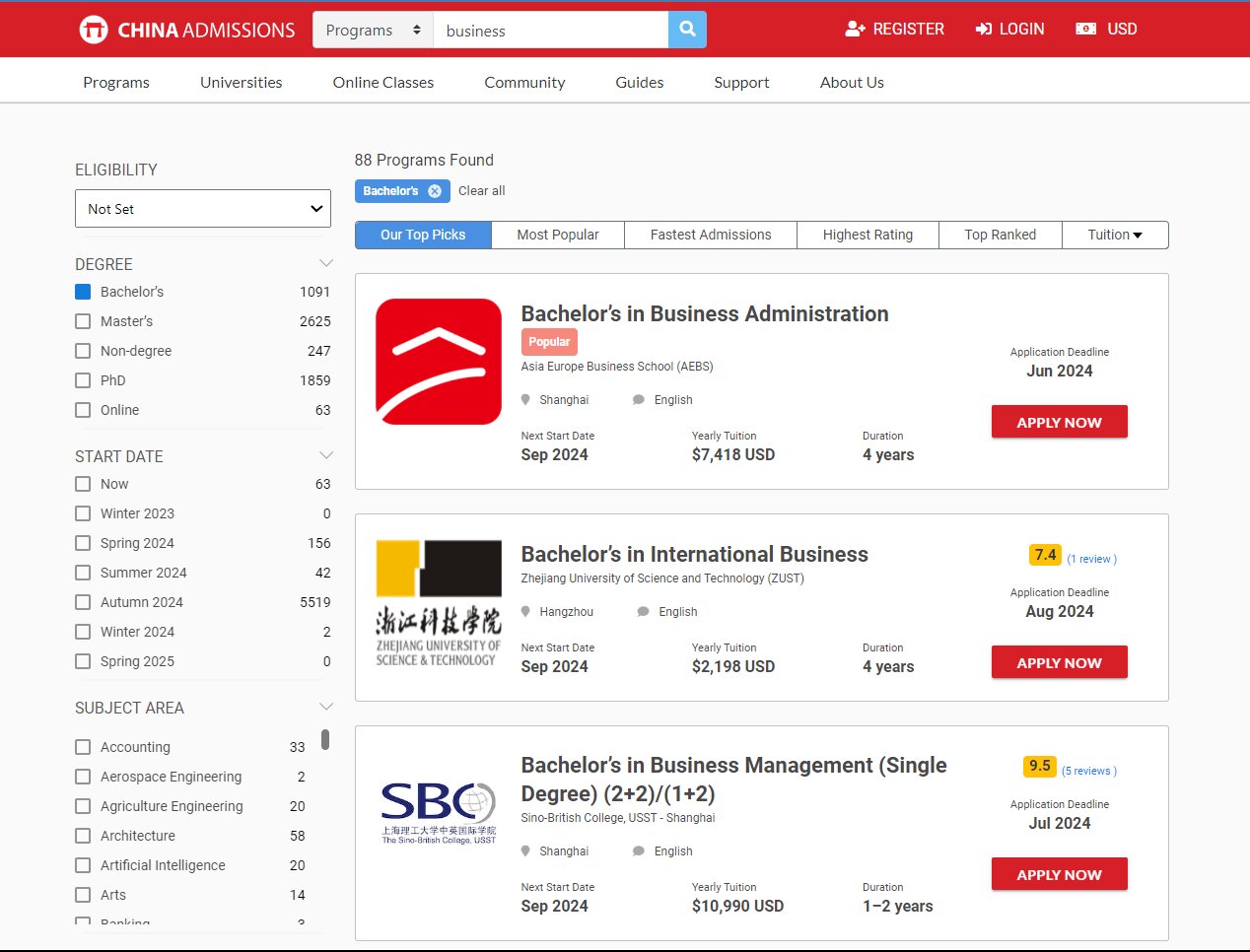Open the Programs search type dropdown
The image size is (1250, 952).
[x=373, y=31]
